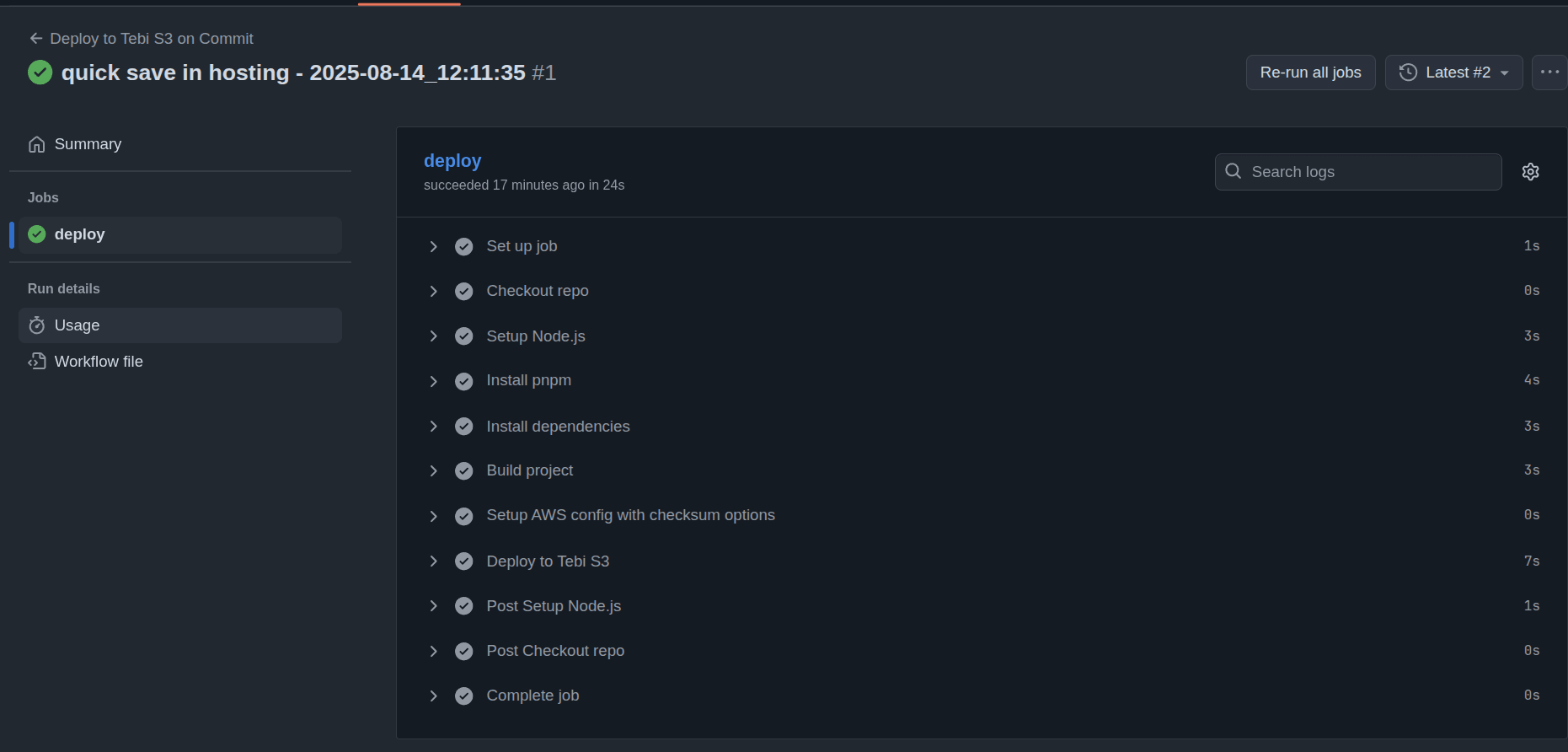Click the back arrow to workflow runs

tap(35, 39)
